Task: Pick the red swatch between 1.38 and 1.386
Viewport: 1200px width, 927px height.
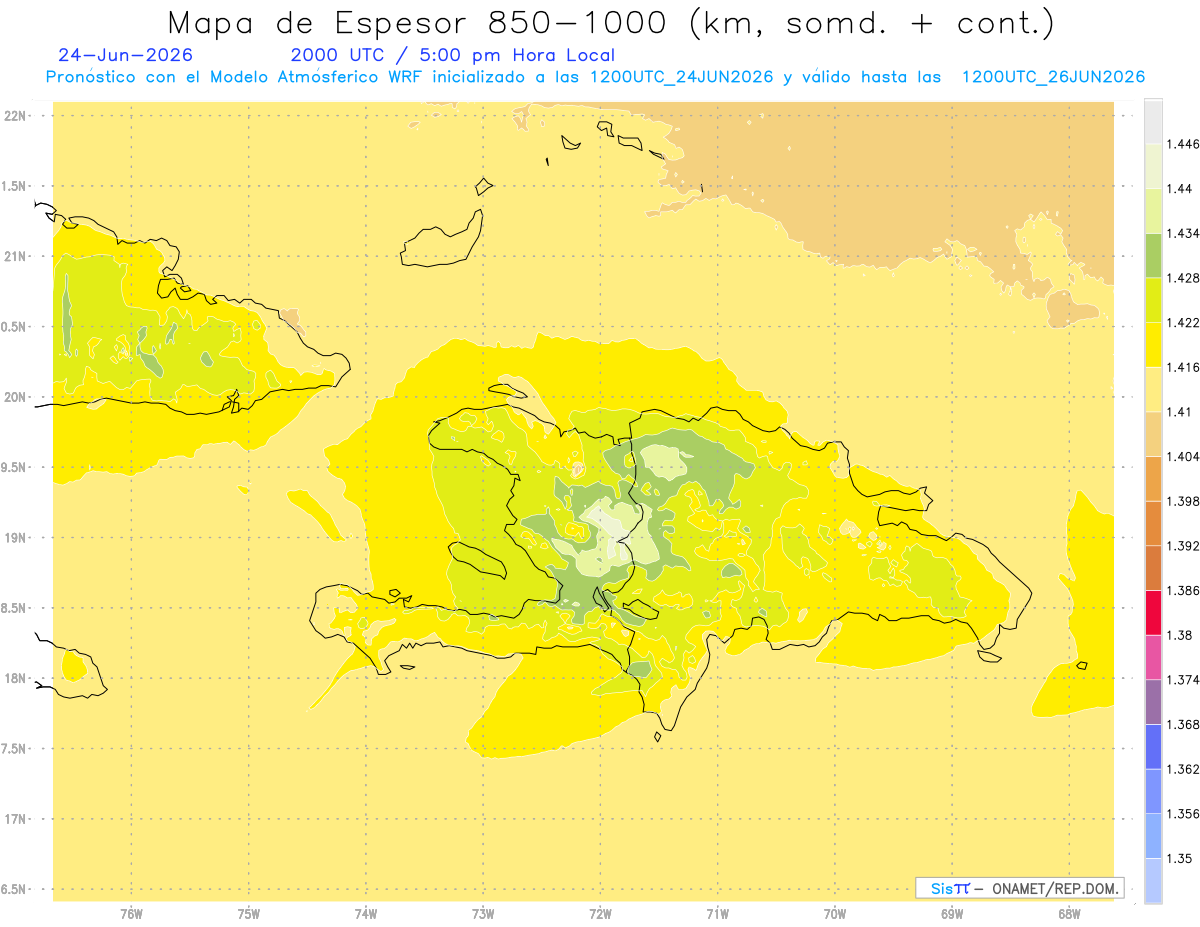Action: pyautogui.click(x=1154, y=612)
